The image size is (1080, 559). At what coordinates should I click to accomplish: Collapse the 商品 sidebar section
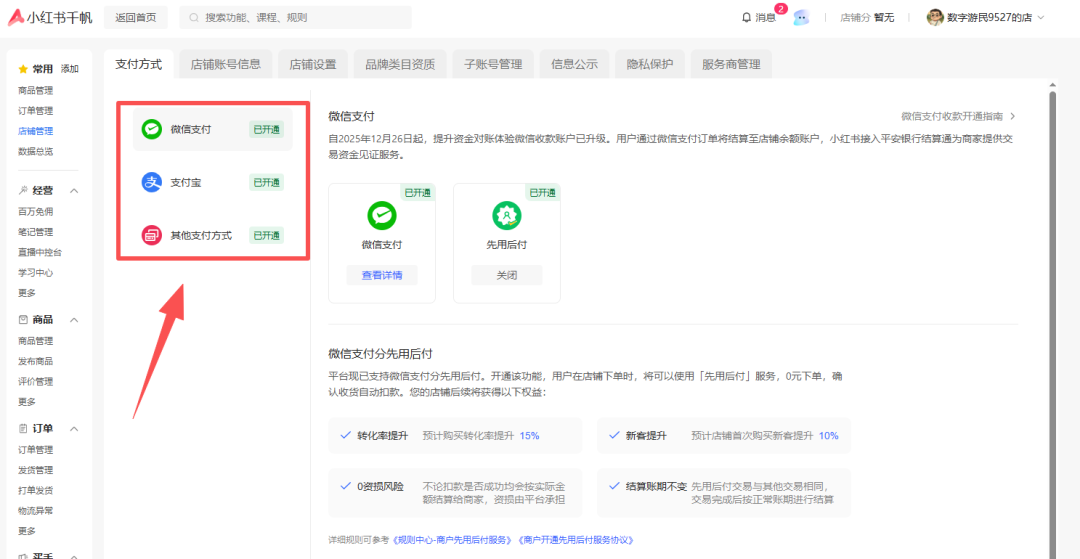[74, 319]
